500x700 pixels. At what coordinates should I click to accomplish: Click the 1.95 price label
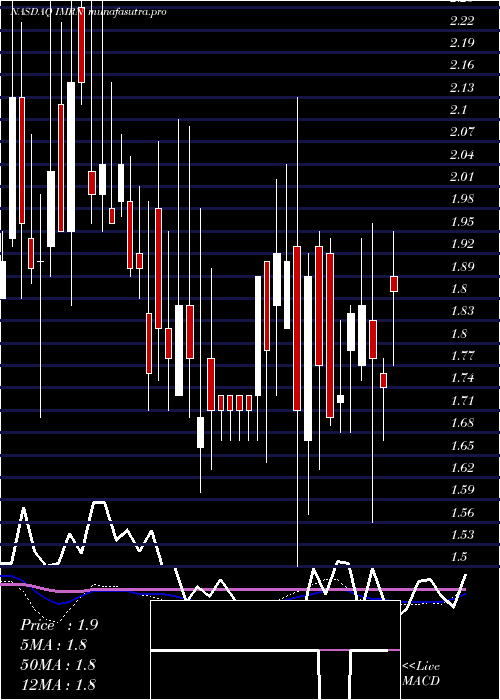pyautogui.click(x=462, y=222)
